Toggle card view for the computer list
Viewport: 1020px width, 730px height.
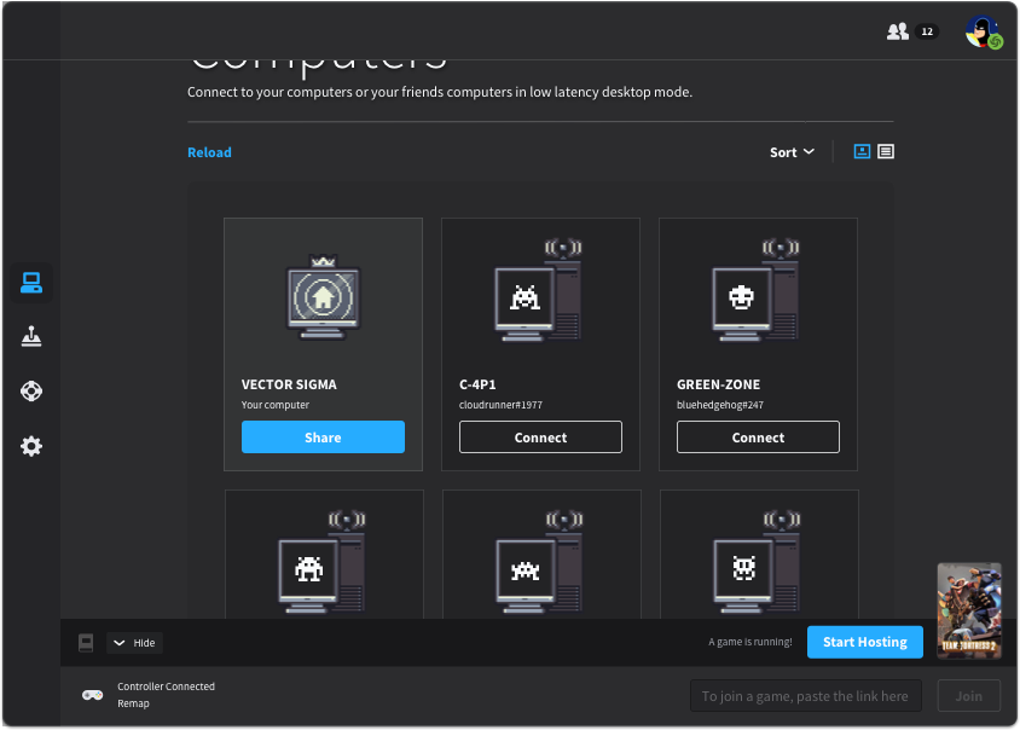click(x=861, y=151)
